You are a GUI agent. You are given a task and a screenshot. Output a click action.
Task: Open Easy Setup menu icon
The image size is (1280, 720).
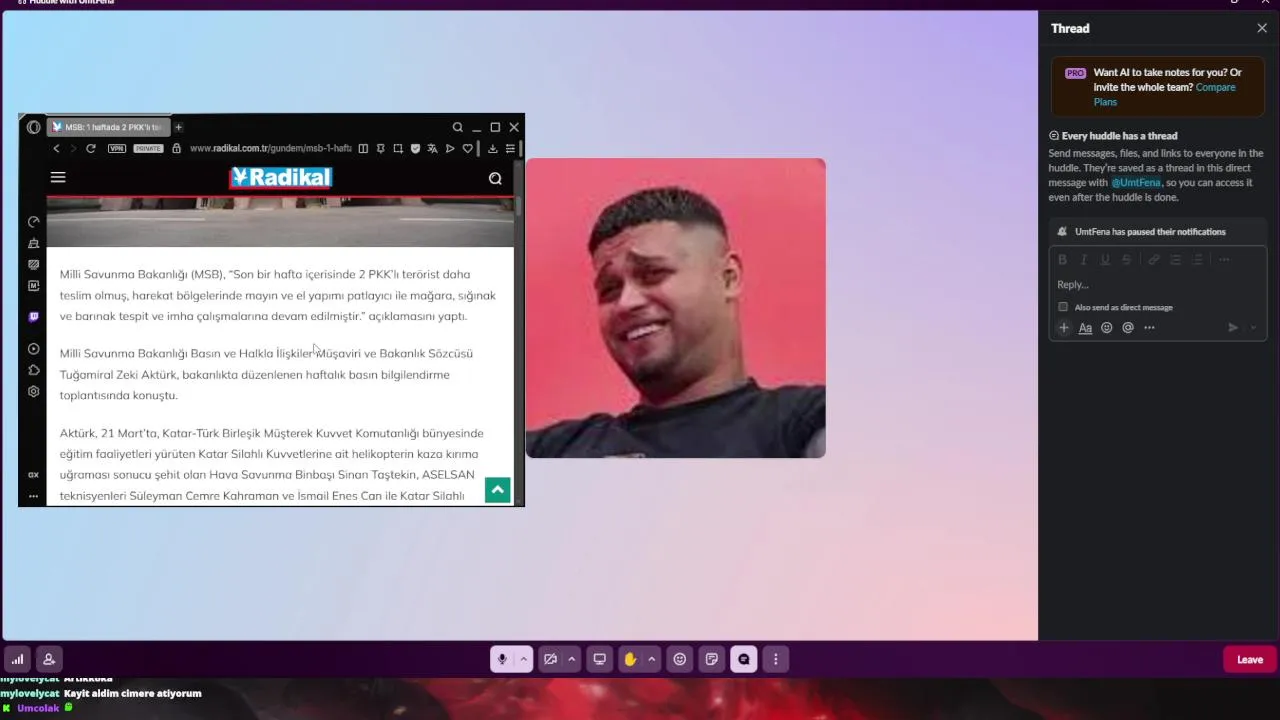510,148
